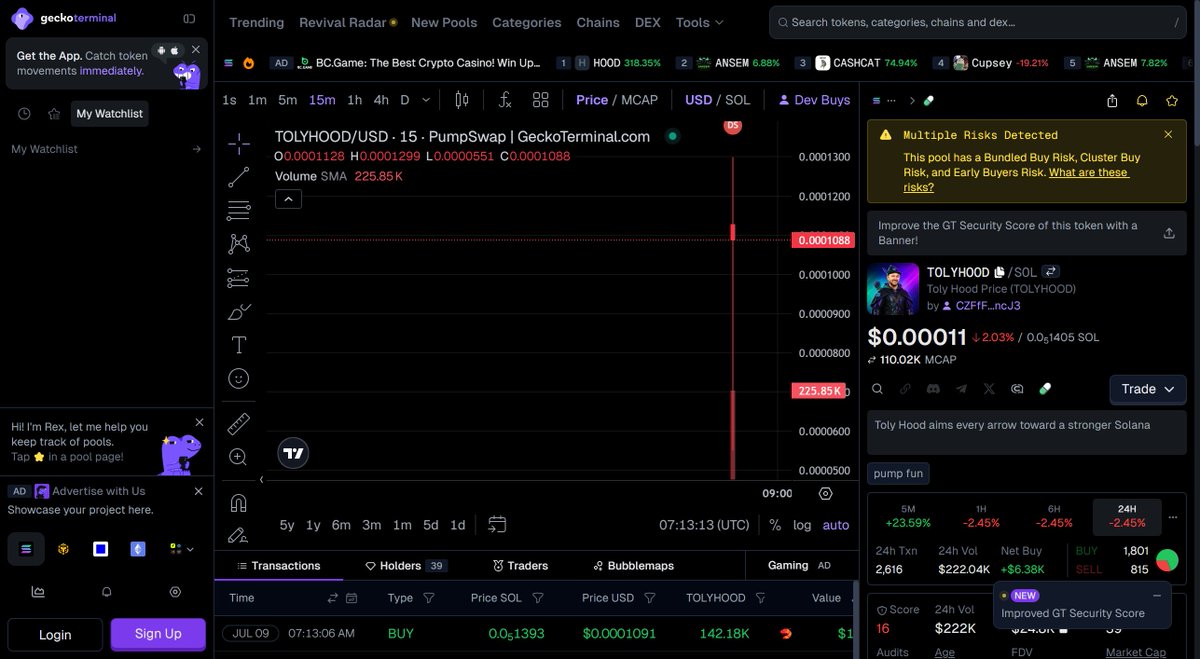Swap the TOLYHOOD/SOL pair order
The image size is (1200, 659).
1051,272
